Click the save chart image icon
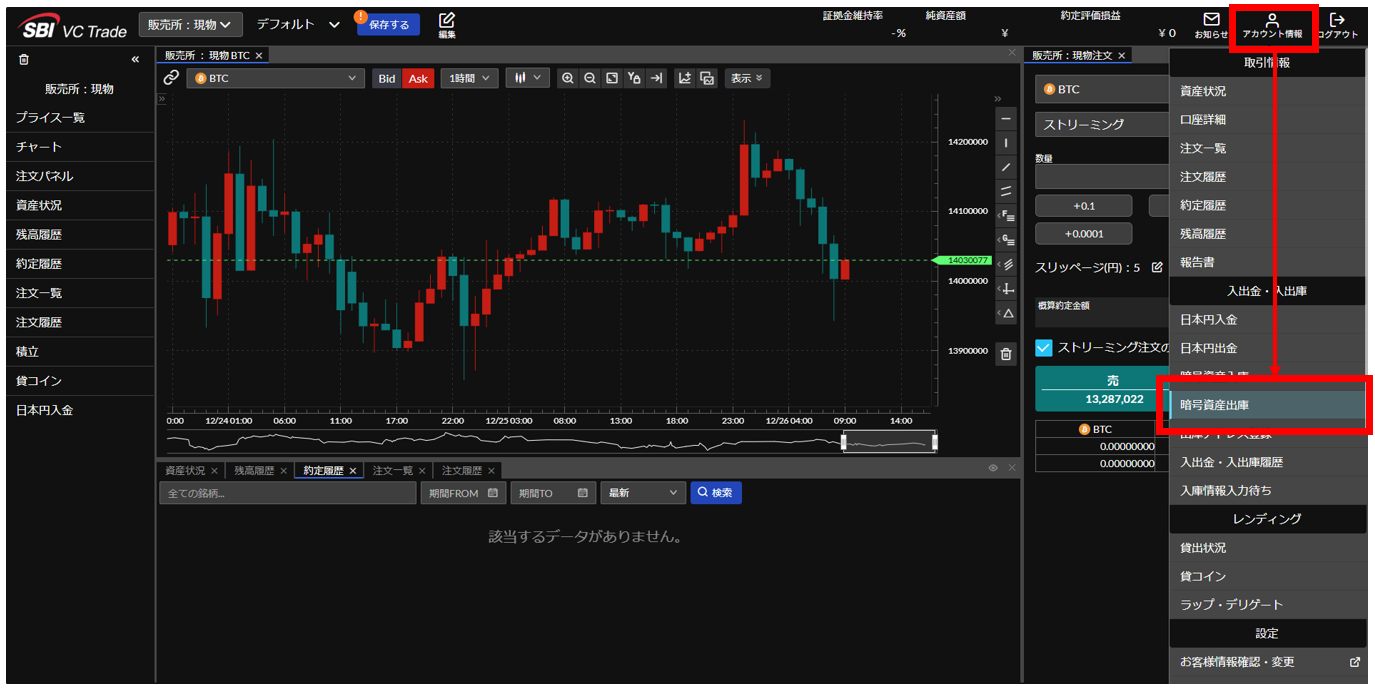The height and width of the screenshot is (691, 1375). (707, 78)
